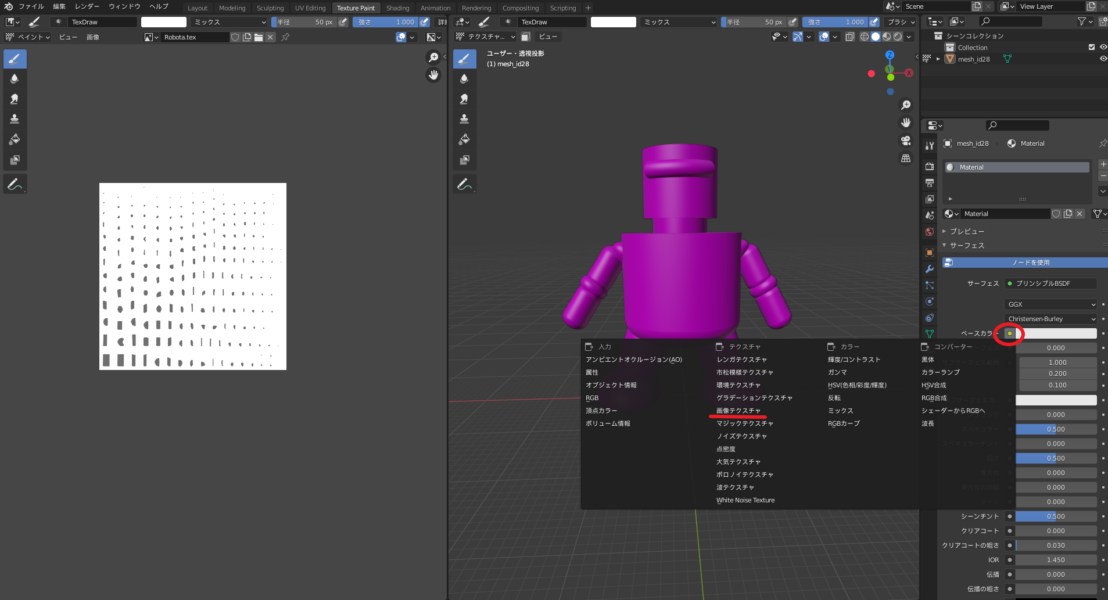Toggle Collection exclude checkbox in outliner
The image size is (1108, 600).
(1091, 47)
